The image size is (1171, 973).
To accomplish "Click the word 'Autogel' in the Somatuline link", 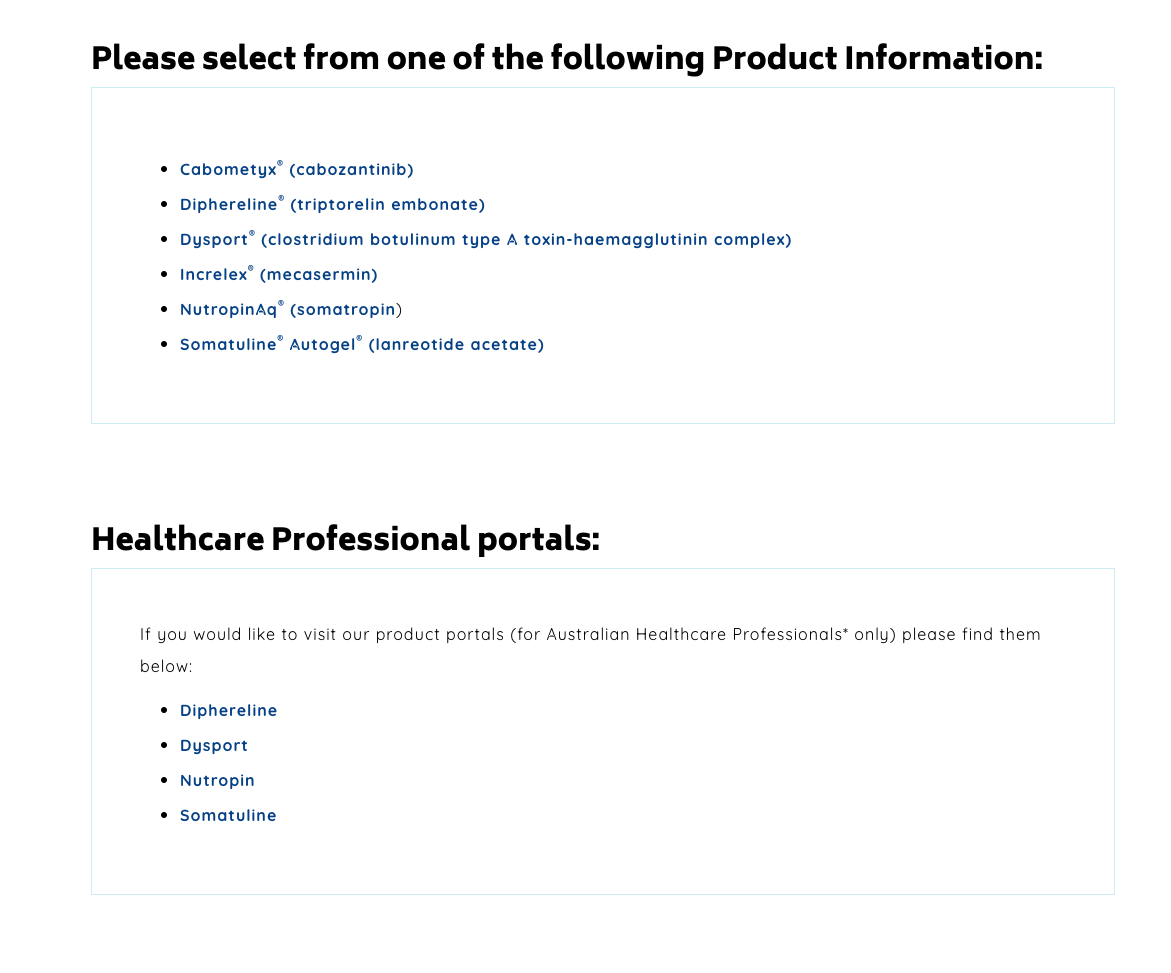I will [322, 345].
